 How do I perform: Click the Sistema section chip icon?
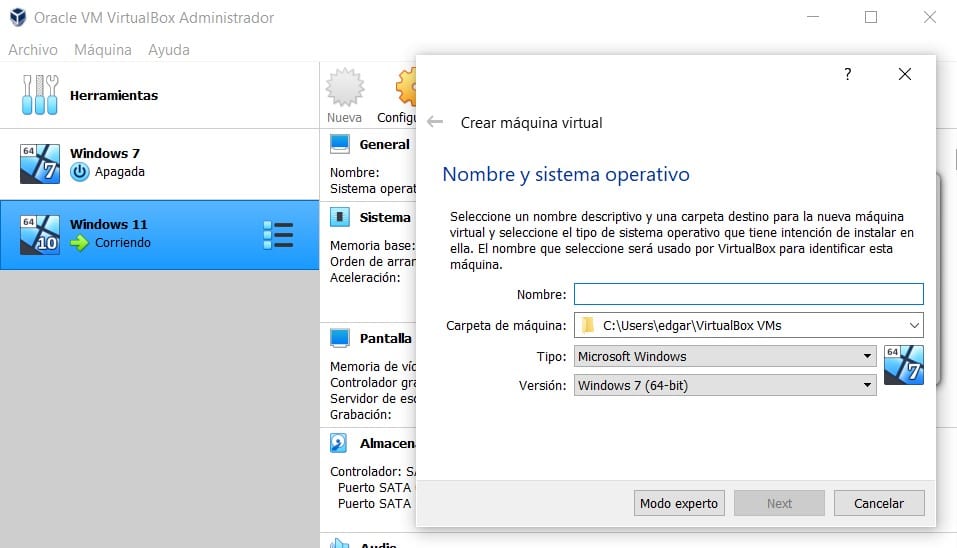point(340,217)
